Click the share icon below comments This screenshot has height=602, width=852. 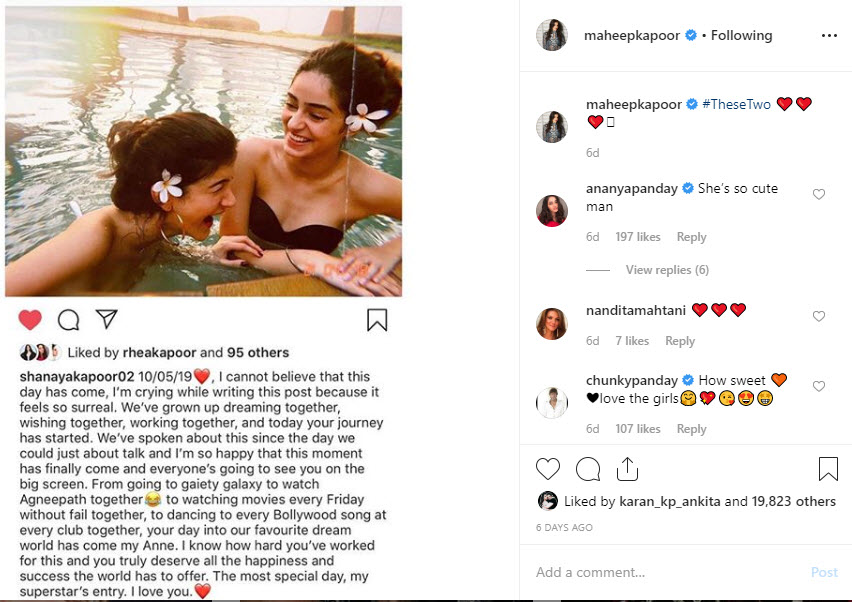(x=627, y=468)
